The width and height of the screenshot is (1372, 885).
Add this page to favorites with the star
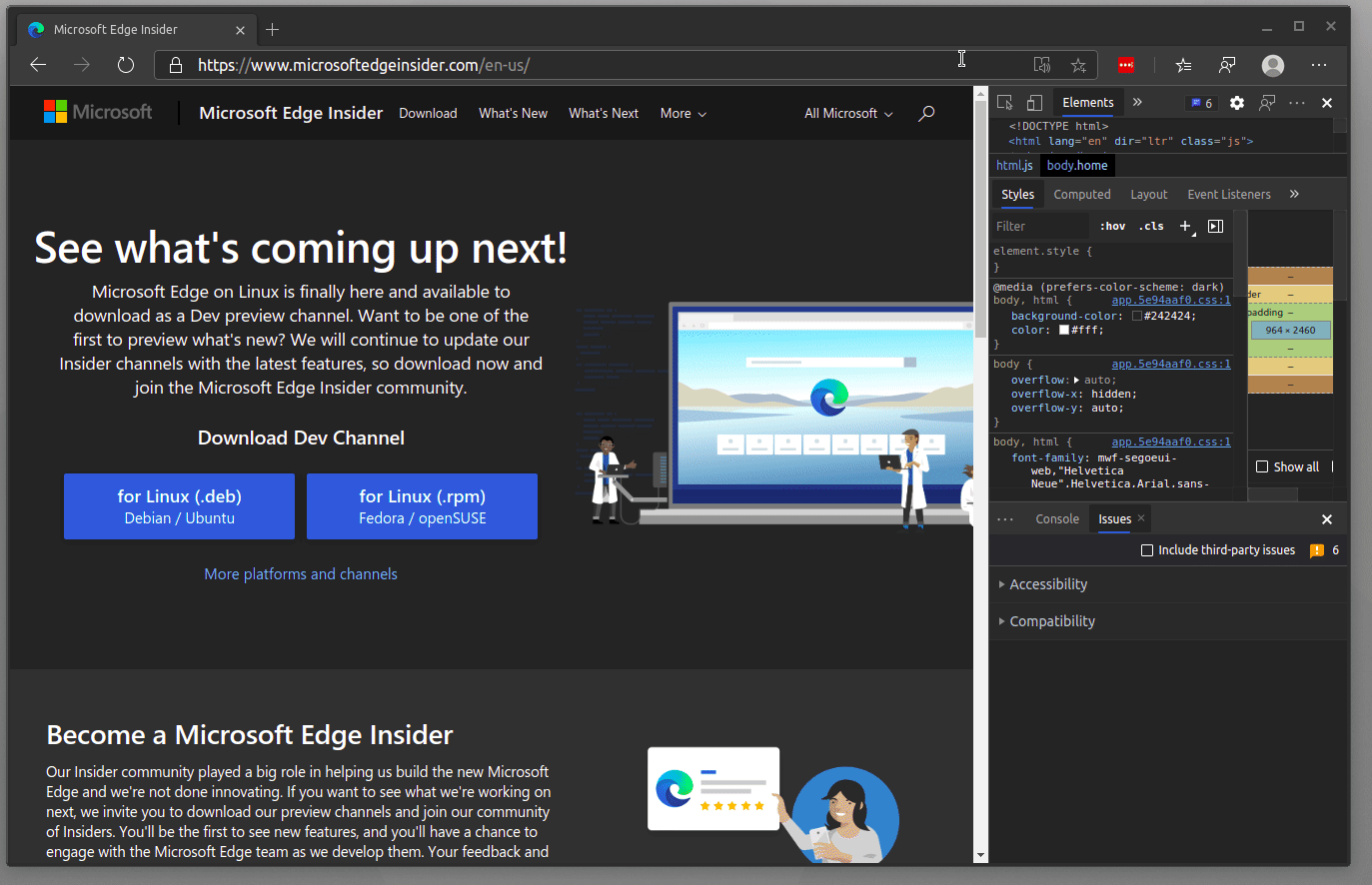tap(1078, 65)
